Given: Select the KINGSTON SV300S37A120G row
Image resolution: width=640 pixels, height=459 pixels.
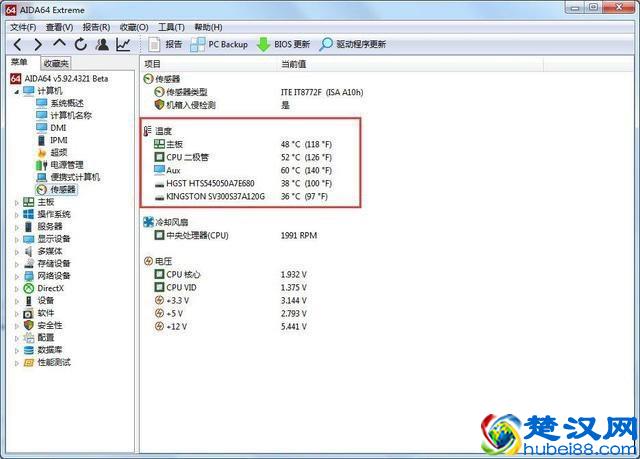Looking at the screenshot, I should click(x=241, y=196).
